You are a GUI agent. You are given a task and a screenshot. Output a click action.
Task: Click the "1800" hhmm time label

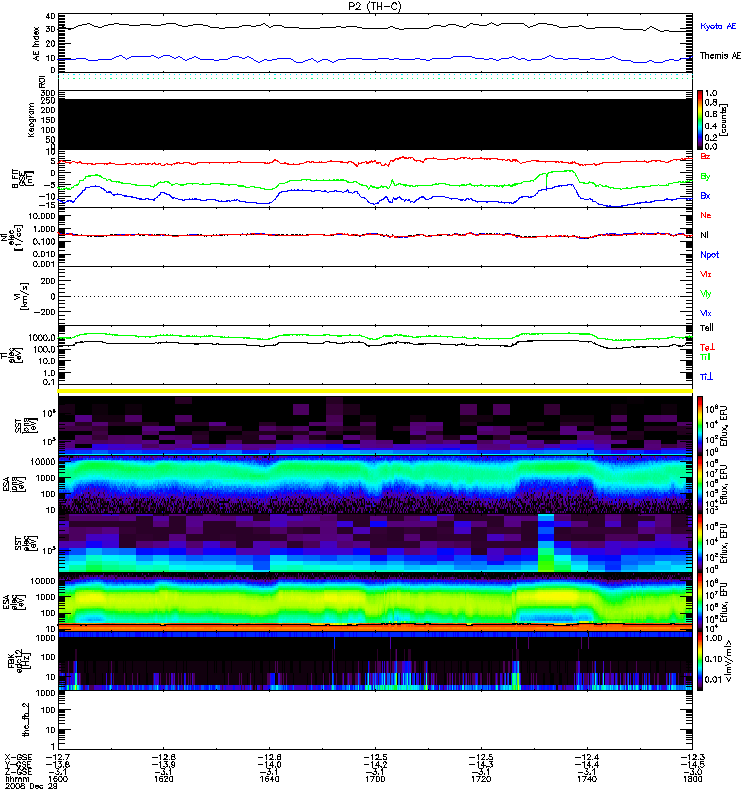[692, 779]
